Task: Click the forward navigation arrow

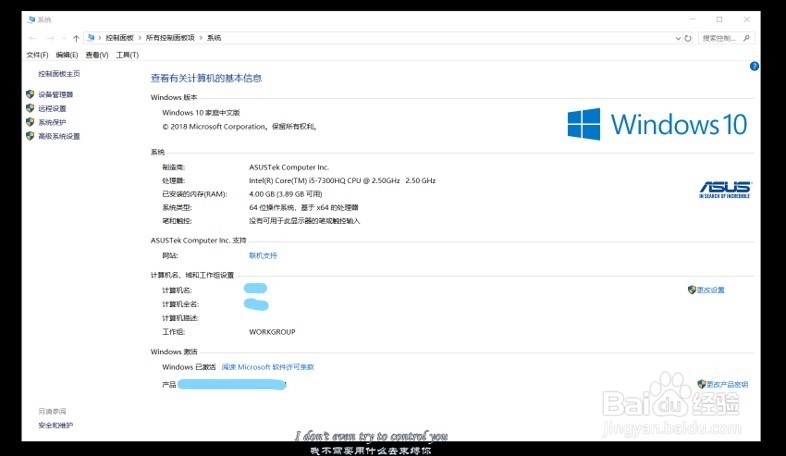Action: coord(50,38)
